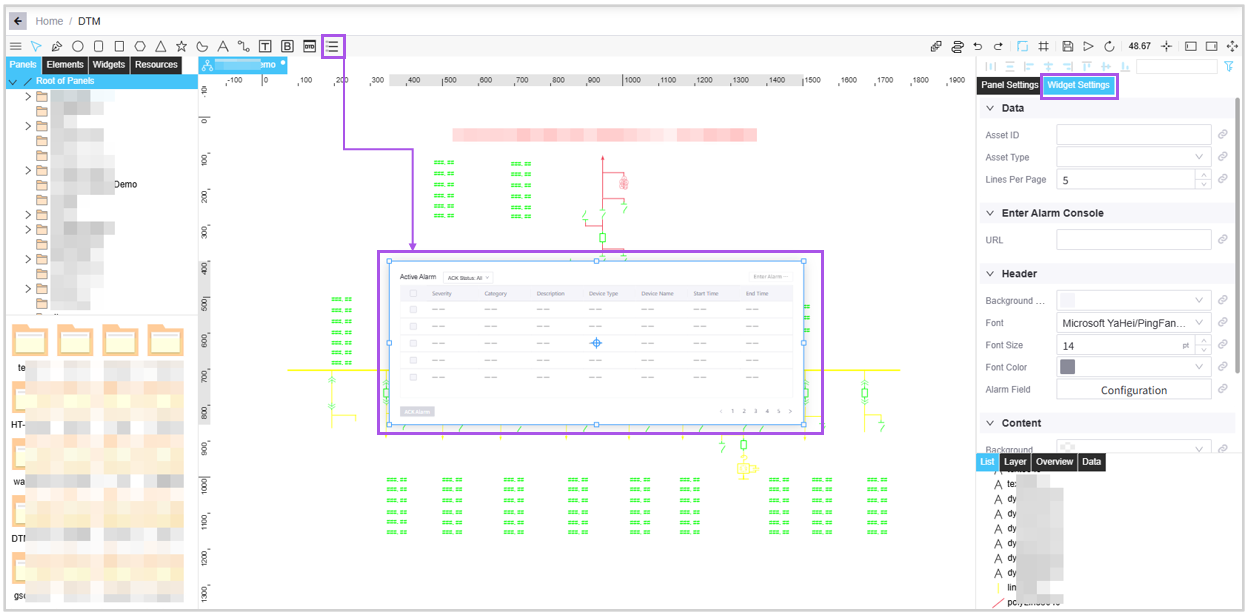Screen dimensions: 1250x616
Task: Click the alarm list widget icon
Action: pyautogui.click(x=333, y=46)
